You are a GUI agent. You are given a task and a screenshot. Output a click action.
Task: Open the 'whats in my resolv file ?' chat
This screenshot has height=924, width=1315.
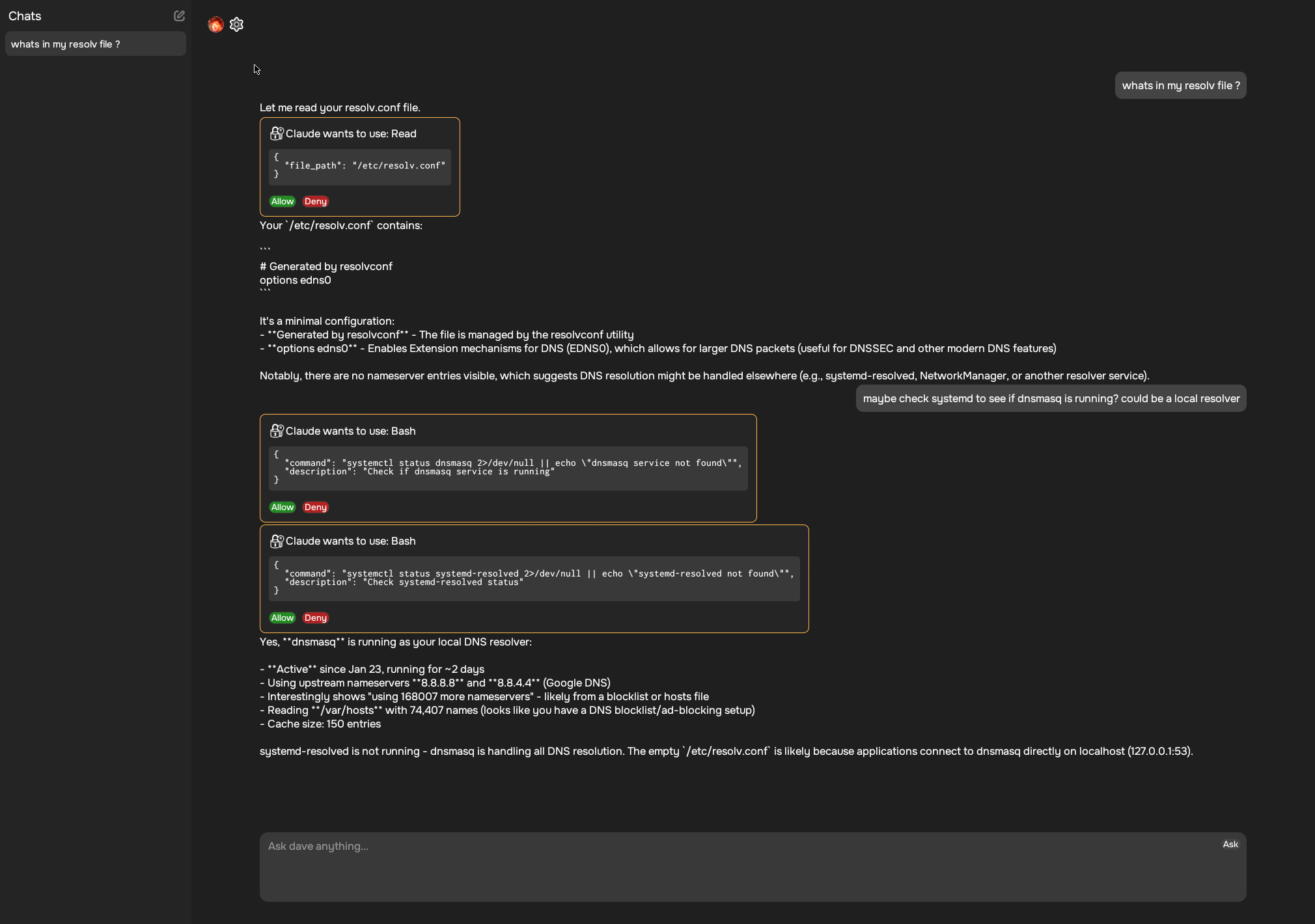95,44
